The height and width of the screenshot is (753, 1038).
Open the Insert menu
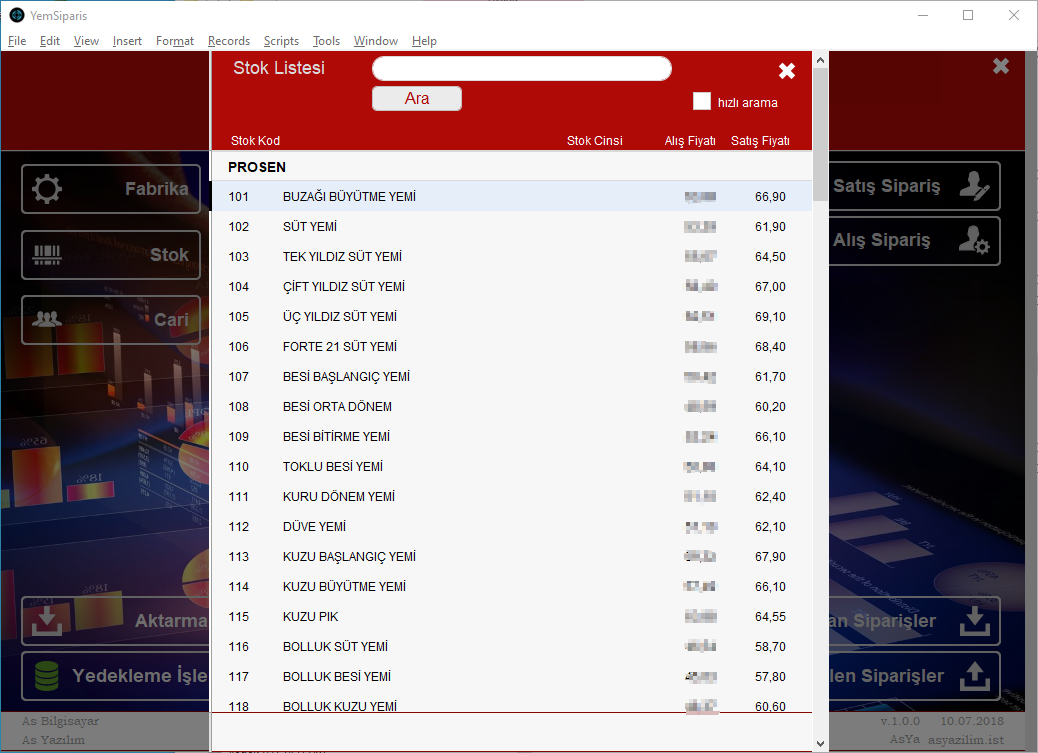click(x=127, y=41)
